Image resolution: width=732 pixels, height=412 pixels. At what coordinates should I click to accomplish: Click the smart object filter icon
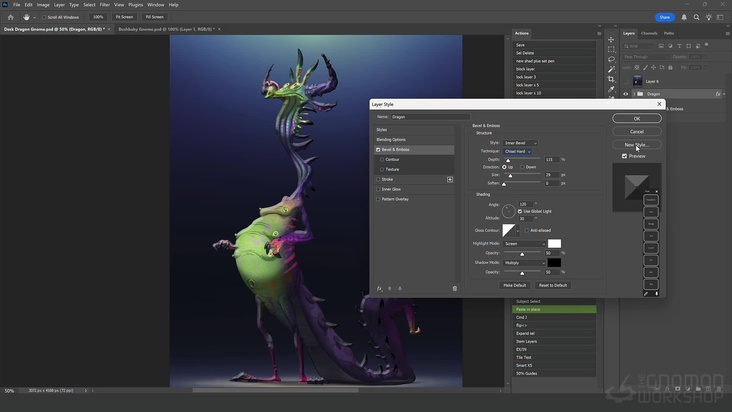pos(698,46)
